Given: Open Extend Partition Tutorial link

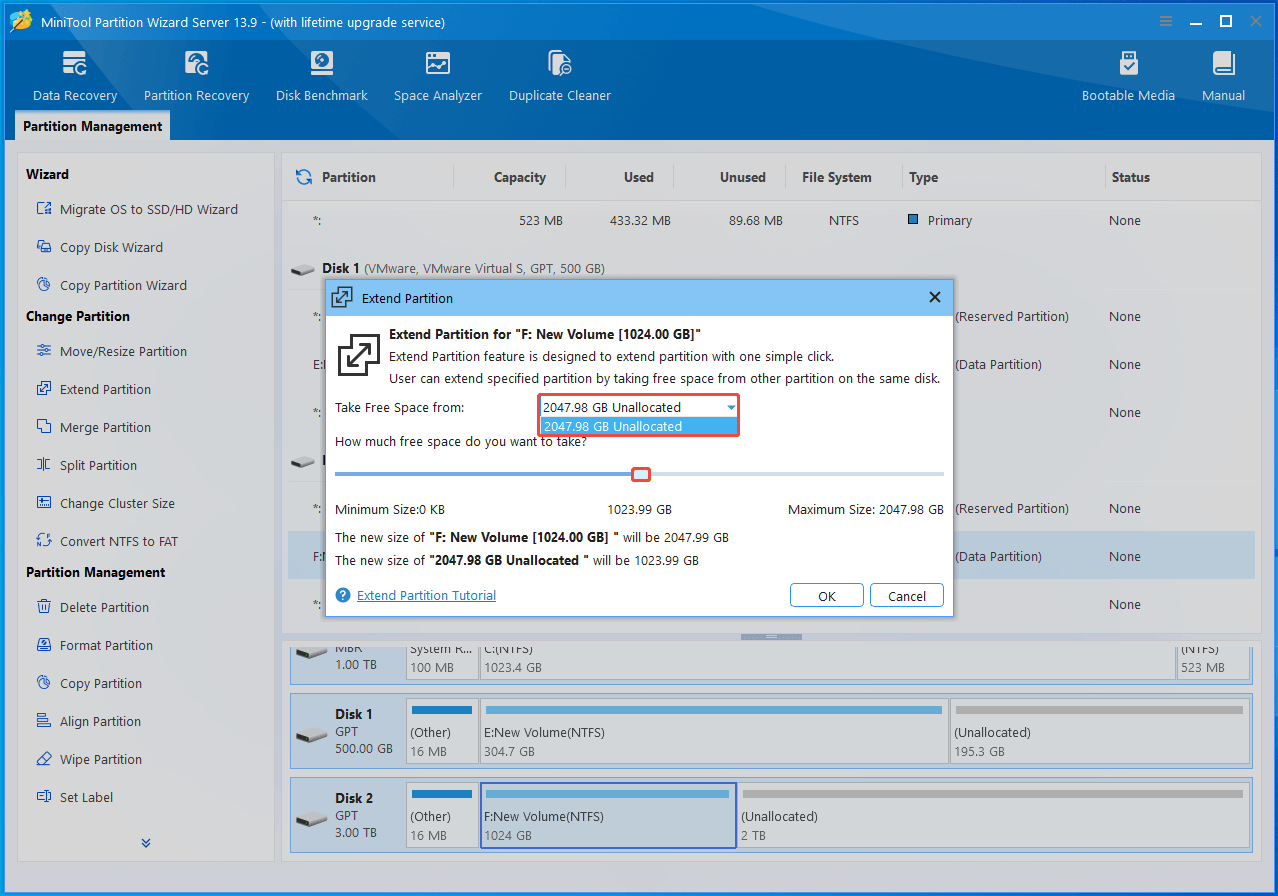Looking at the screenshot, I should click(427, 595).
